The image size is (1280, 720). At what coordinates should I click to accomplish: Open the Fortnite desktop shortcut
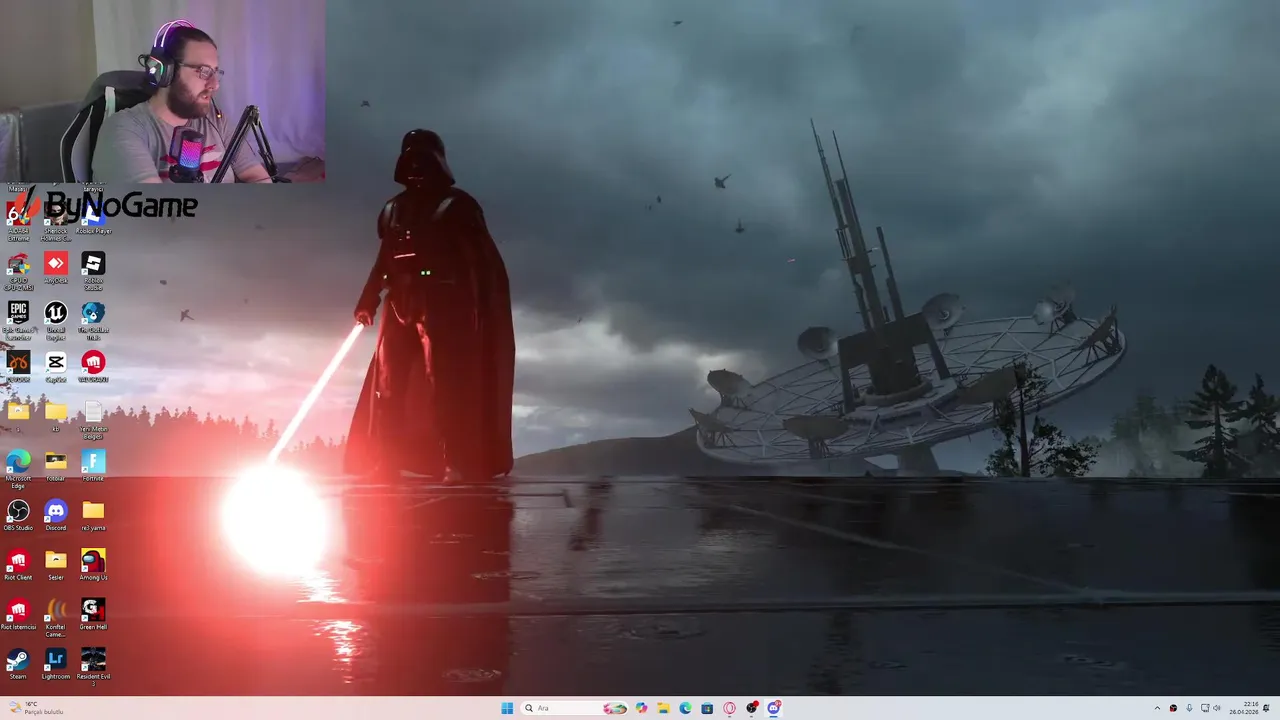click(93, 466)
